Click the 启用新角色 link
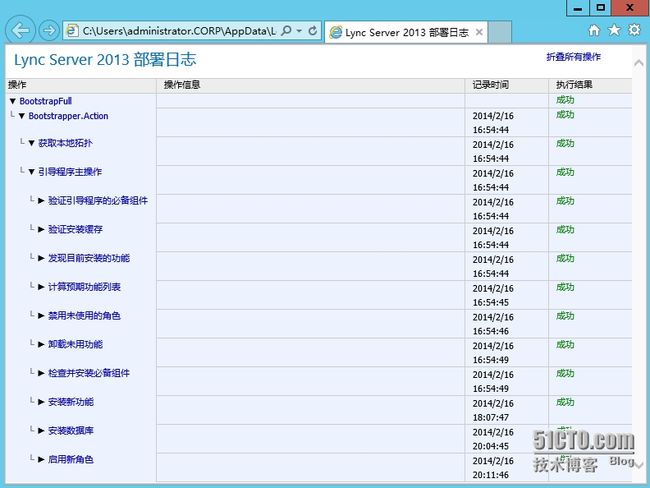Viewport: 650px width, 488px height. pyautogui.click(x=70, y=459)
